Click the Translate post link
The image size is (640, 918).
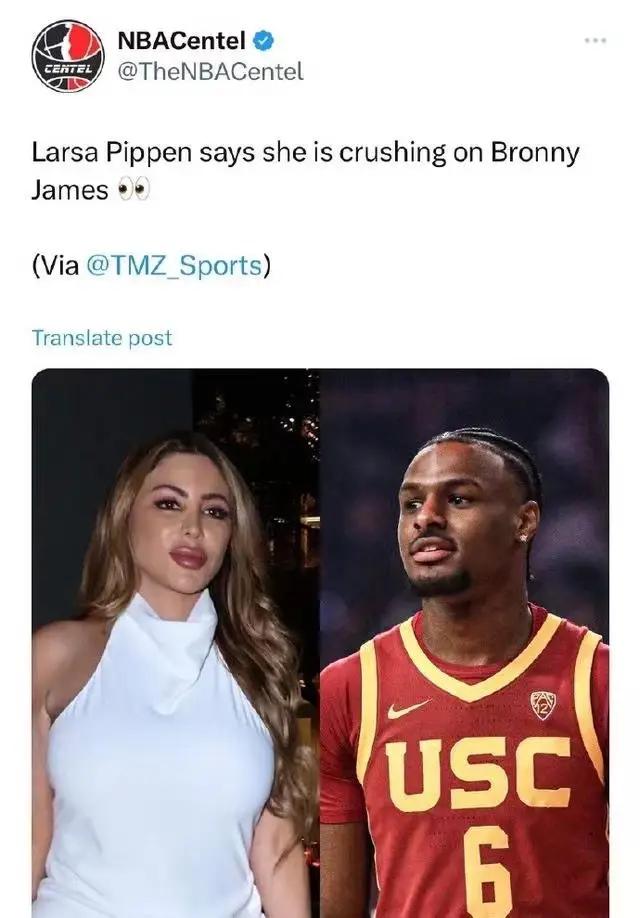[x=102, y=338]
